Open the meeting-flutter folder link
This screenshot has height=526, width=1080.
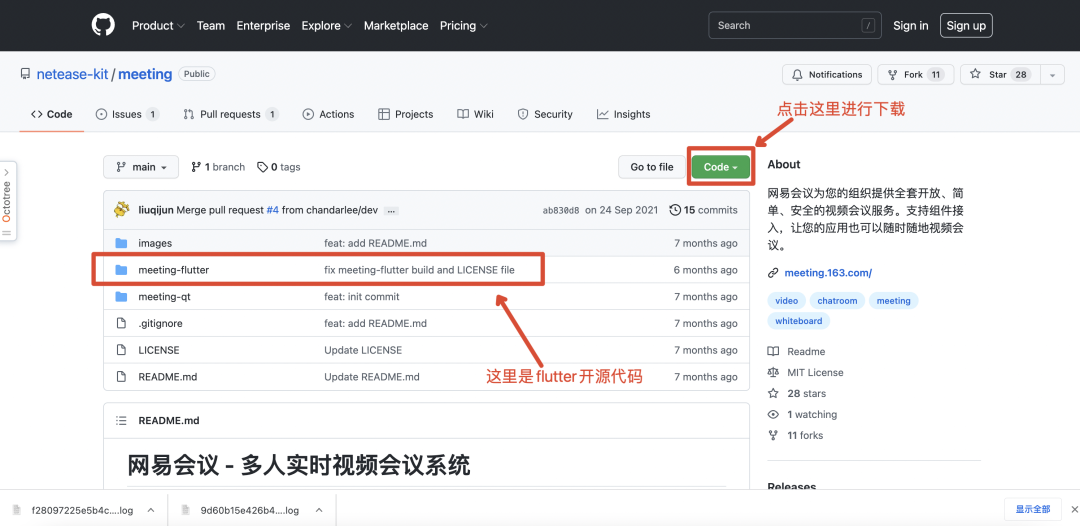[174, 270]
